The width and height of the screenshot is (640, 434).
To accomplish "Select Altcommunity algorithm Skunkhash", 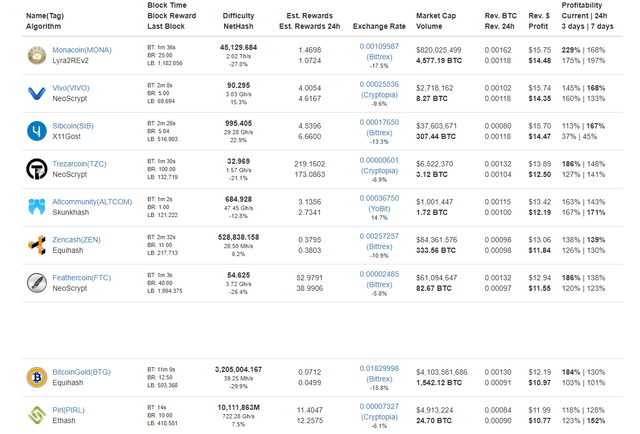I will coord(71,212).
